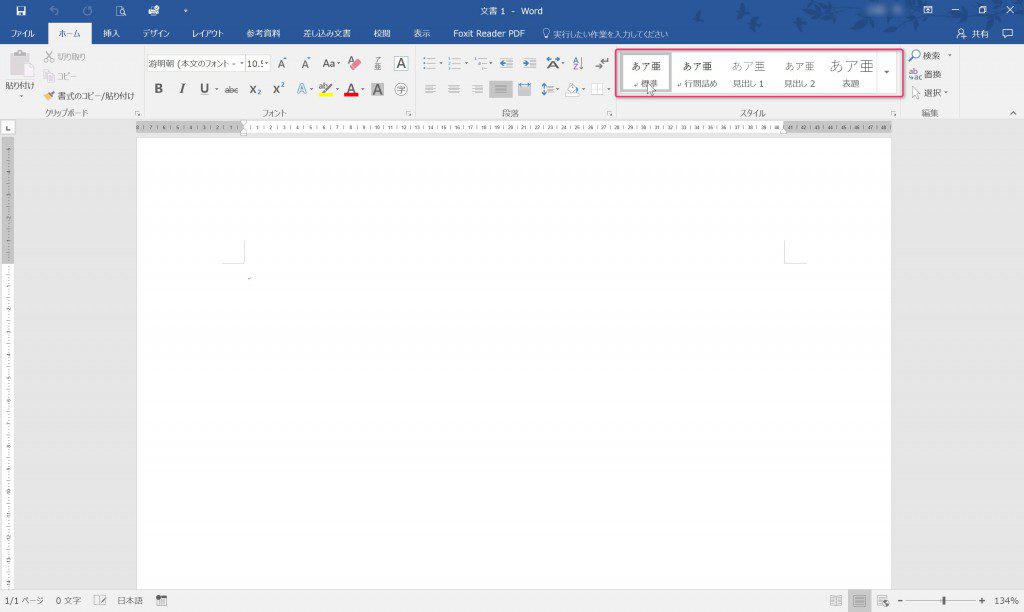Clear all formatting with the eraser icon
The image size is (1024, 612).
pos(355,63)
